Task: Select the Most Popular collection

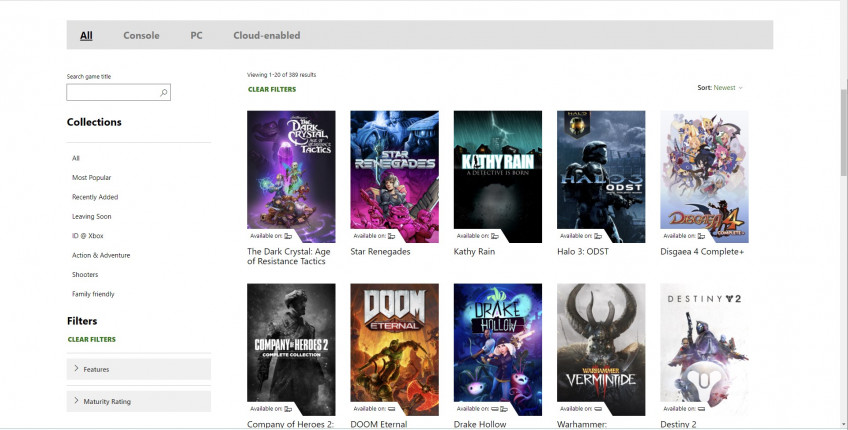Action: click(x=91, y=177)
